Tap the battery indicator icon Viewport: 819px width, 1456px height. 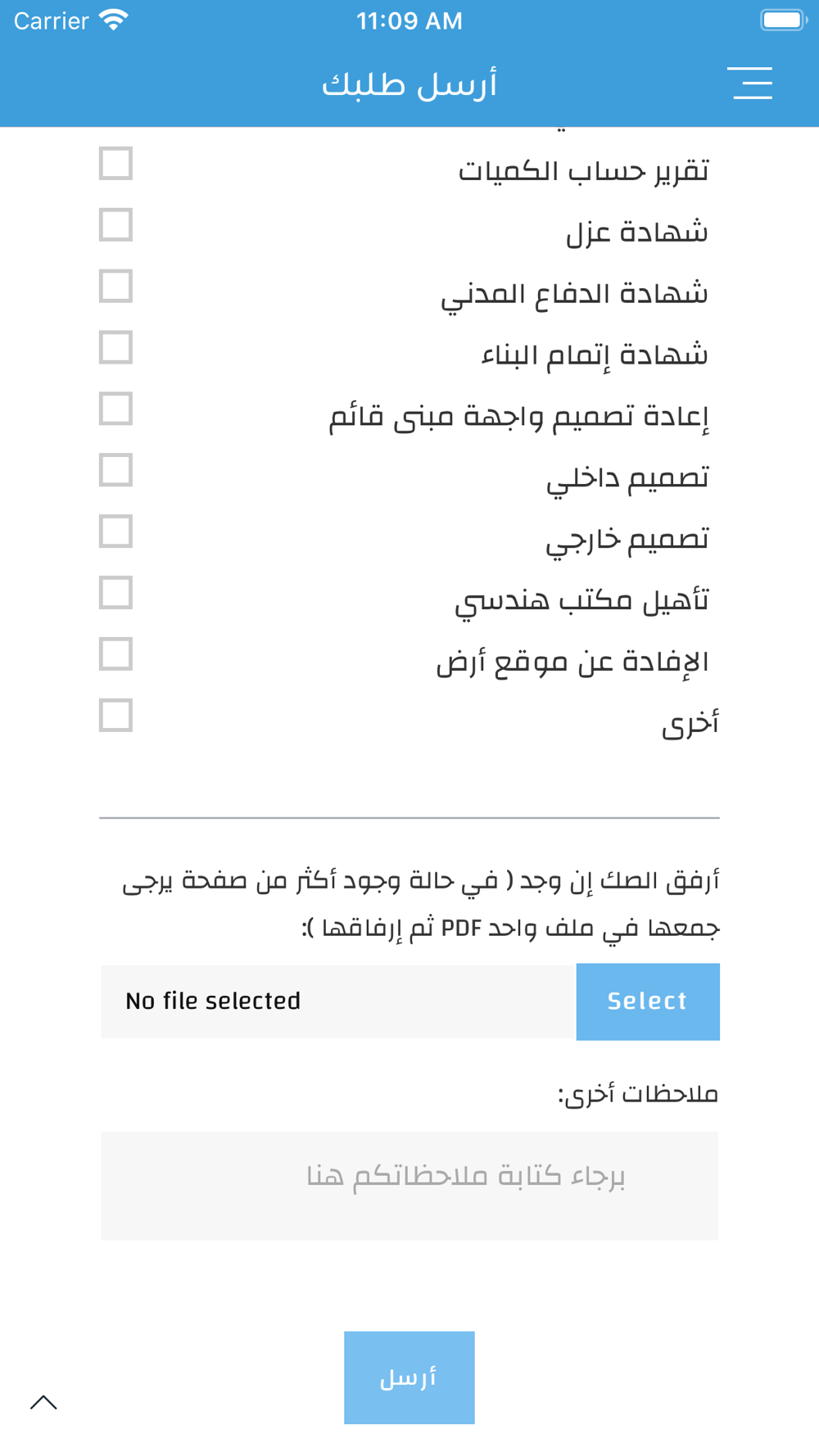tap(784, 20)
